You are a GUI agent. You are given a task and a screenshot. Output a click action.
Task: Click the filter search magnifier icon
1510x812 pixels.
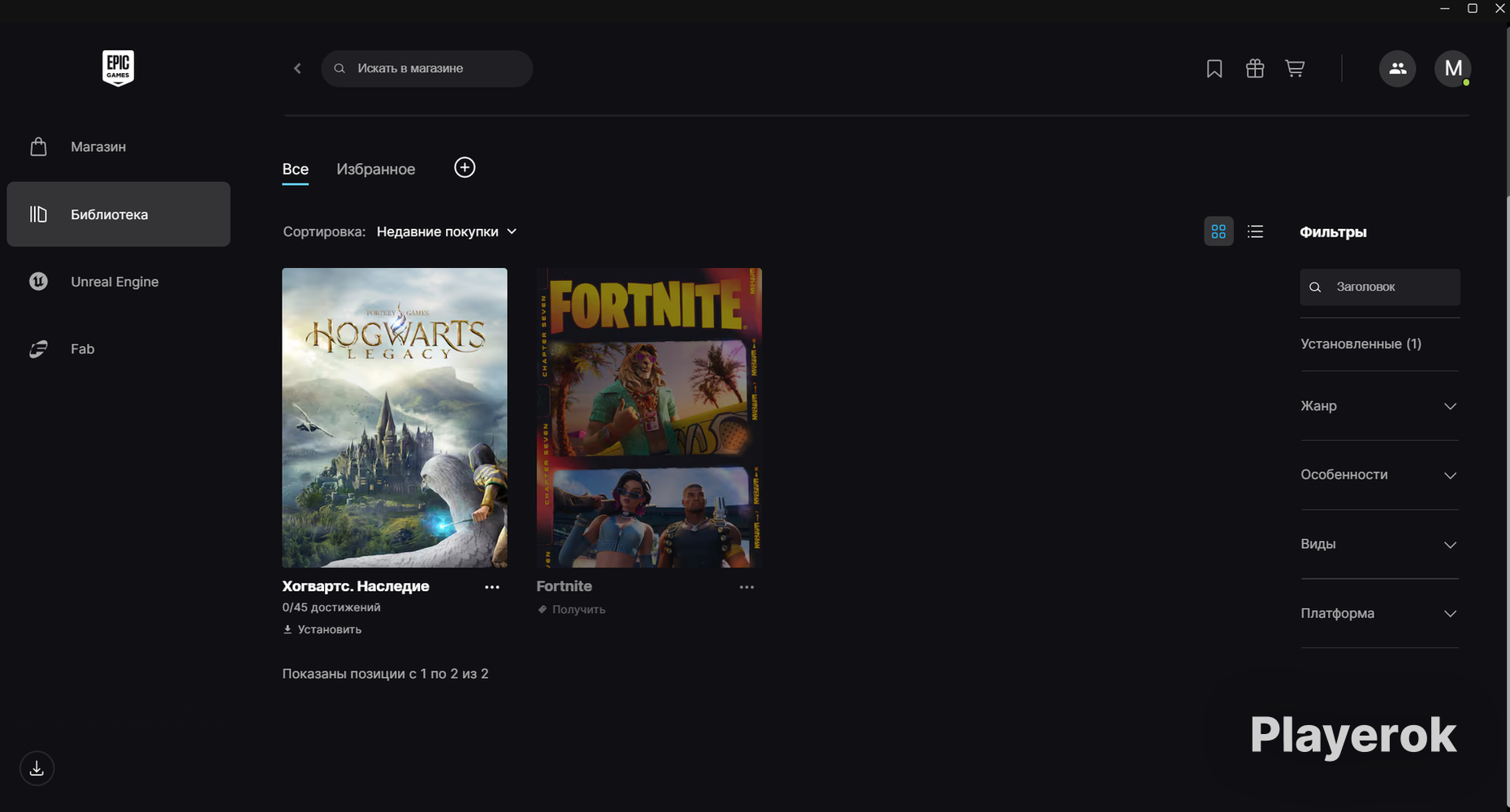(x=1315, y=287)
